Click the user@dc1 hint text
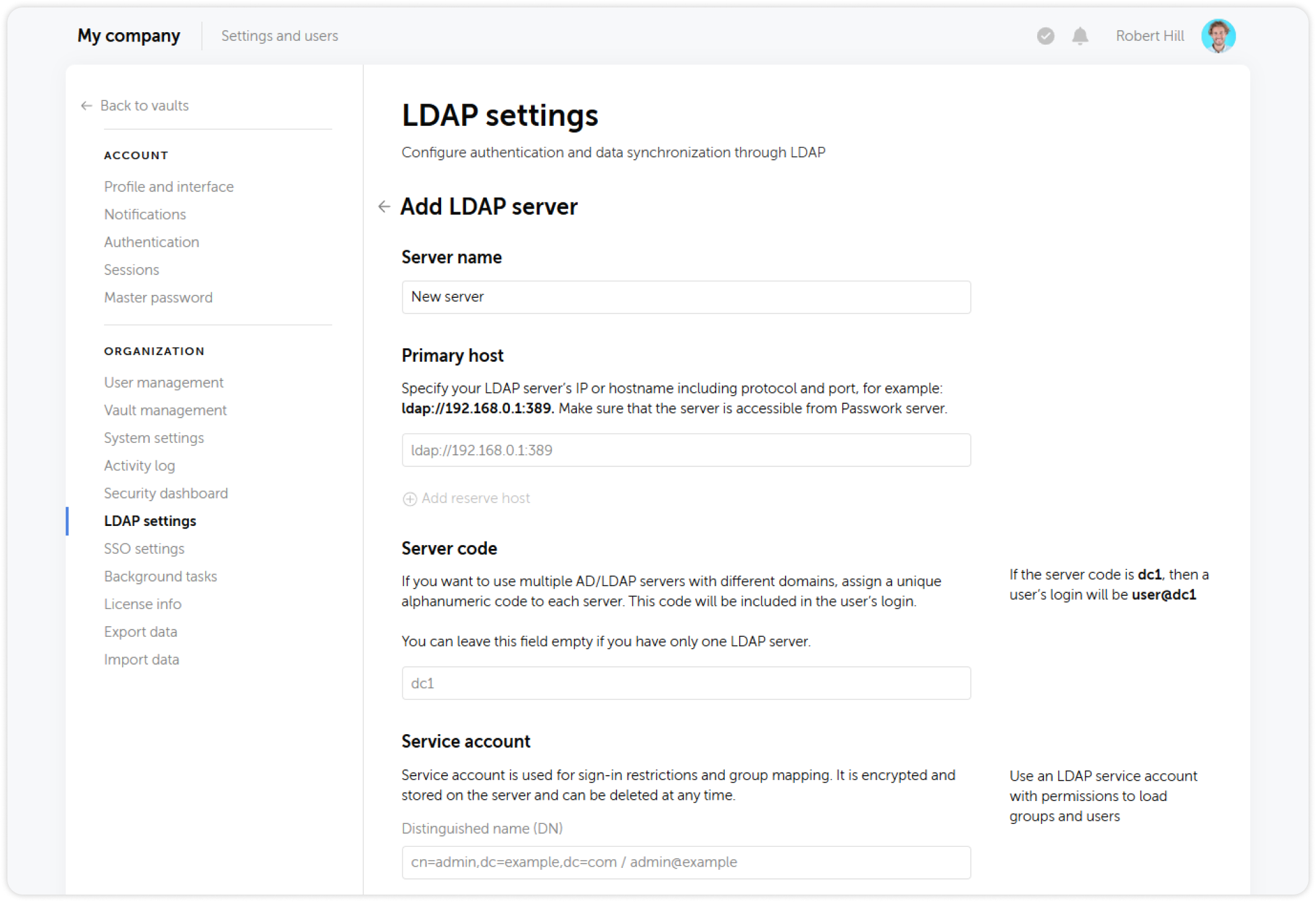1316x902 pixels. [1164, 595]
